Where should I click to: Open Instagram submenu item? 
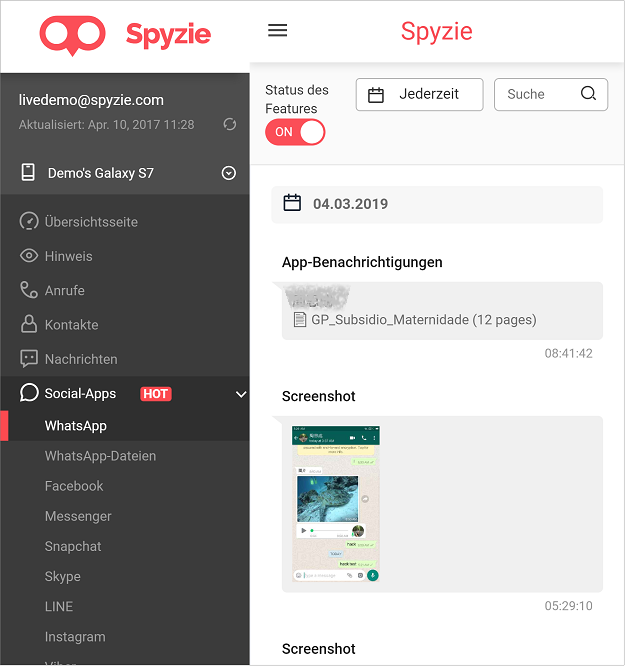(75, 637)
